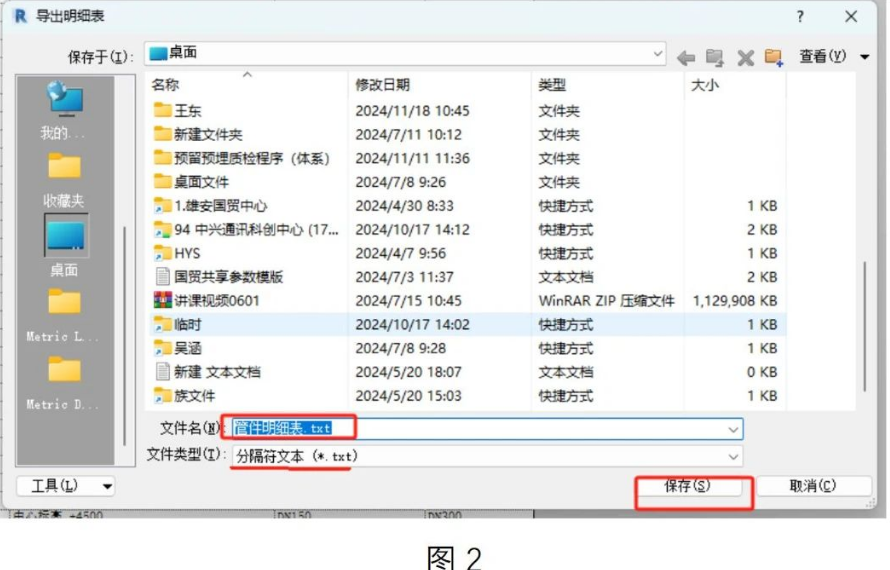890x570 pixels.
Task: Sort files by 类型 column header
Action: coord(608,85)
